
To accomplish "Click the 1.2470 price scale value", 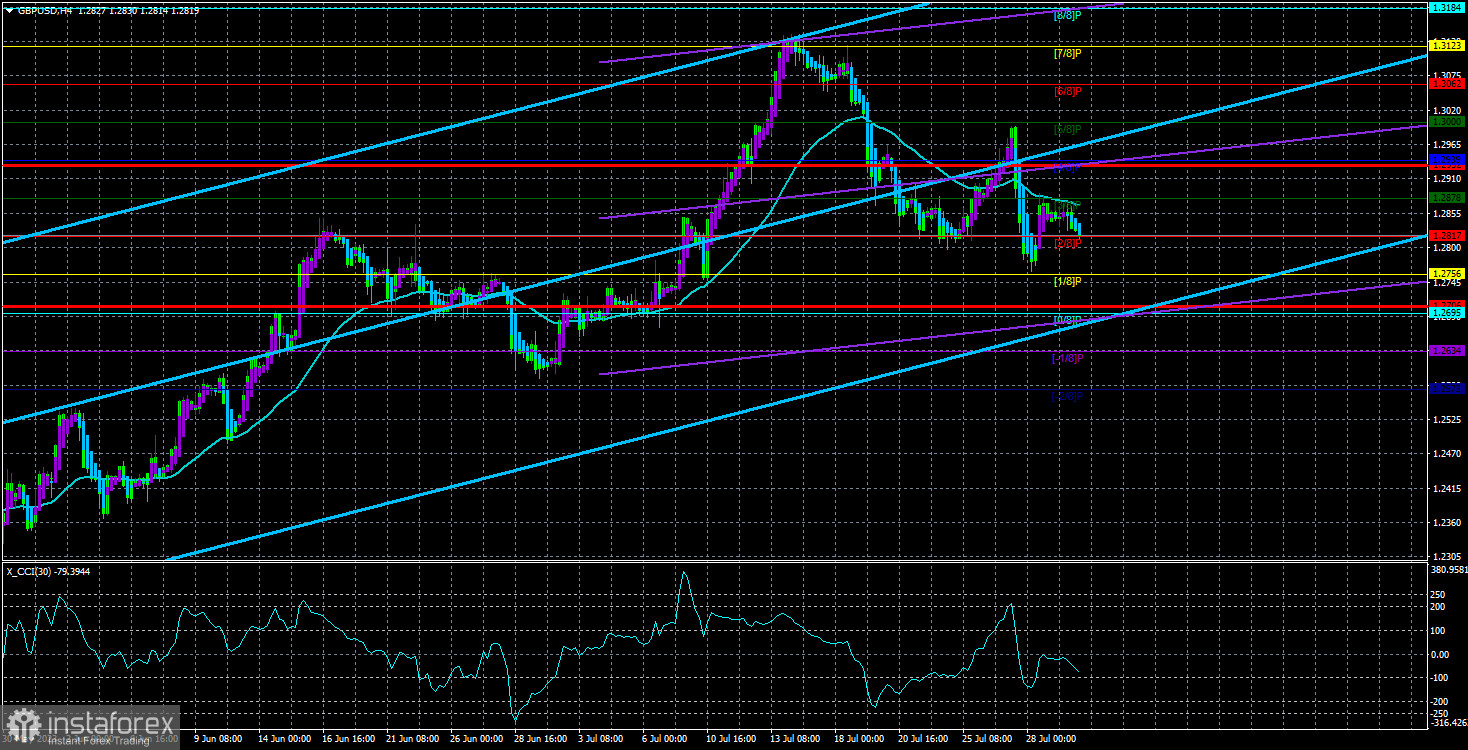I will [1448, 454].
